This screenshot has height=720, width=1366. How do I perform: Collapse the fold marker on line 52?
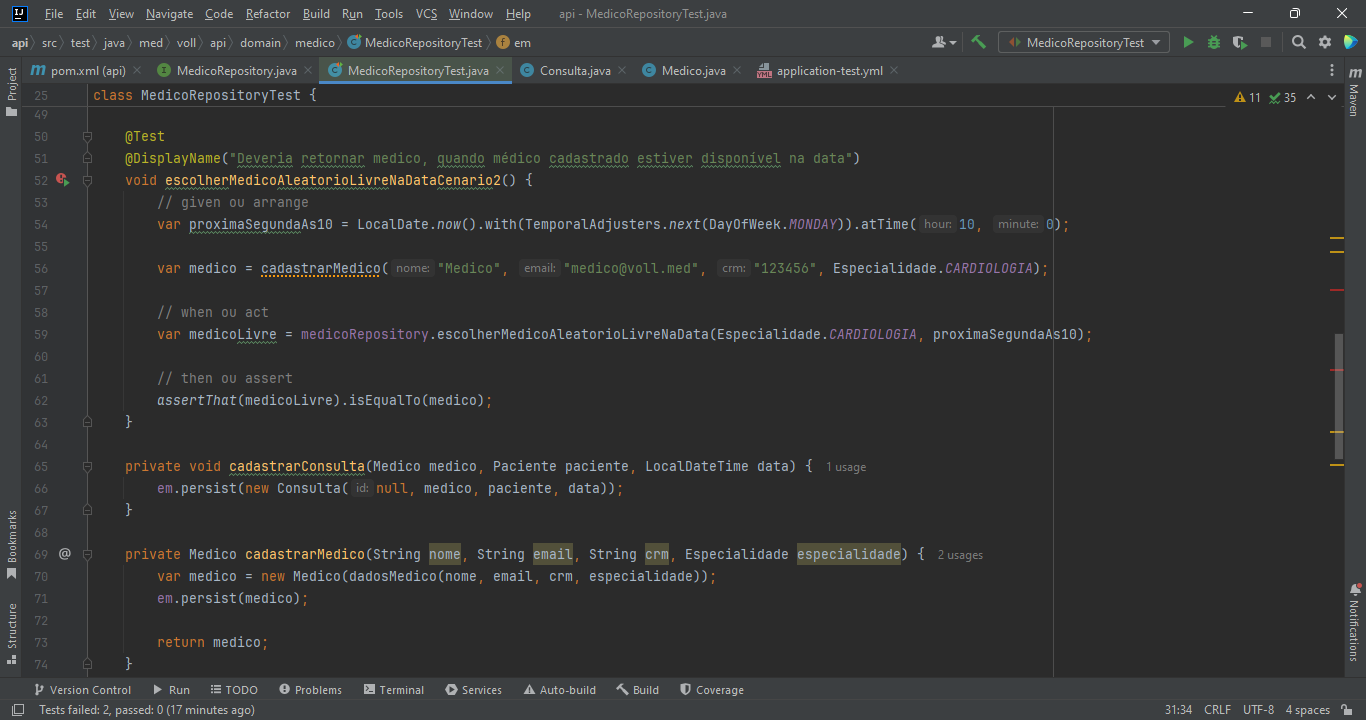tap(88, 180)
